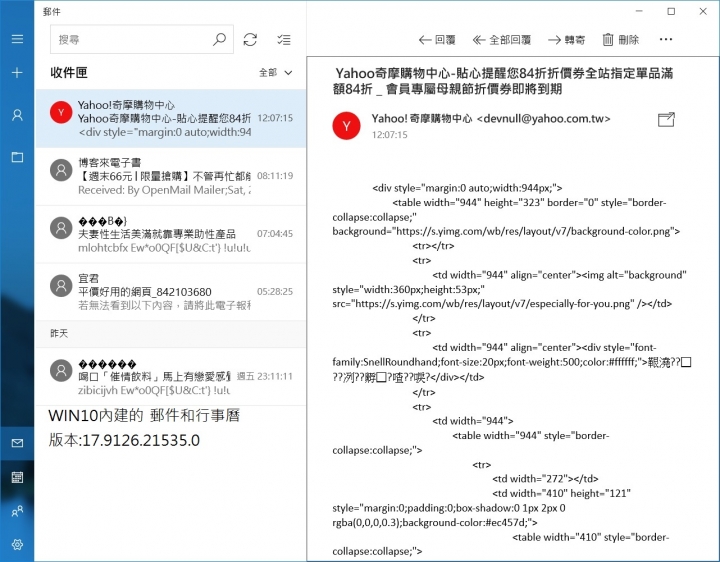Image resolution: width=720 pixels, height=562 pixels.
Task: Switch to the Calendar app icon
Action: coord(17,477)
